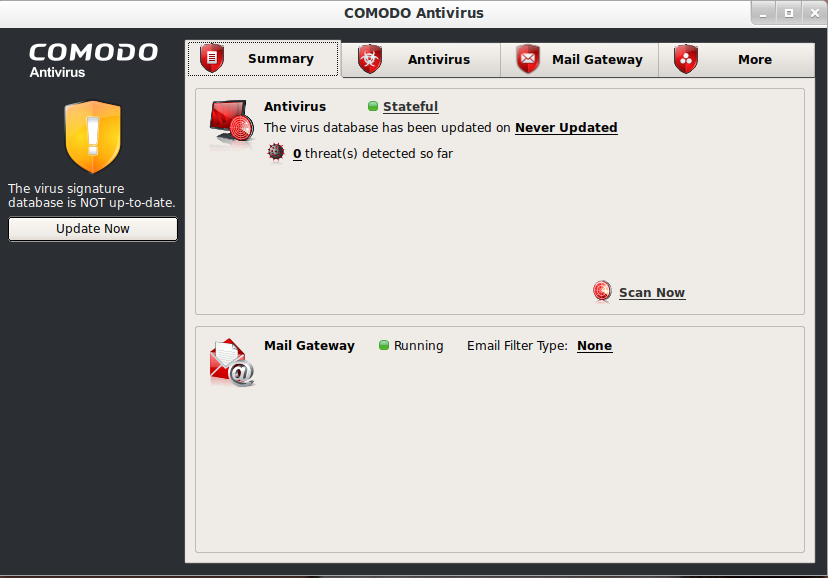Minimize the COMODO Antivirus window
The height and width of the screenshot is (578, 828).
(763, 13)
